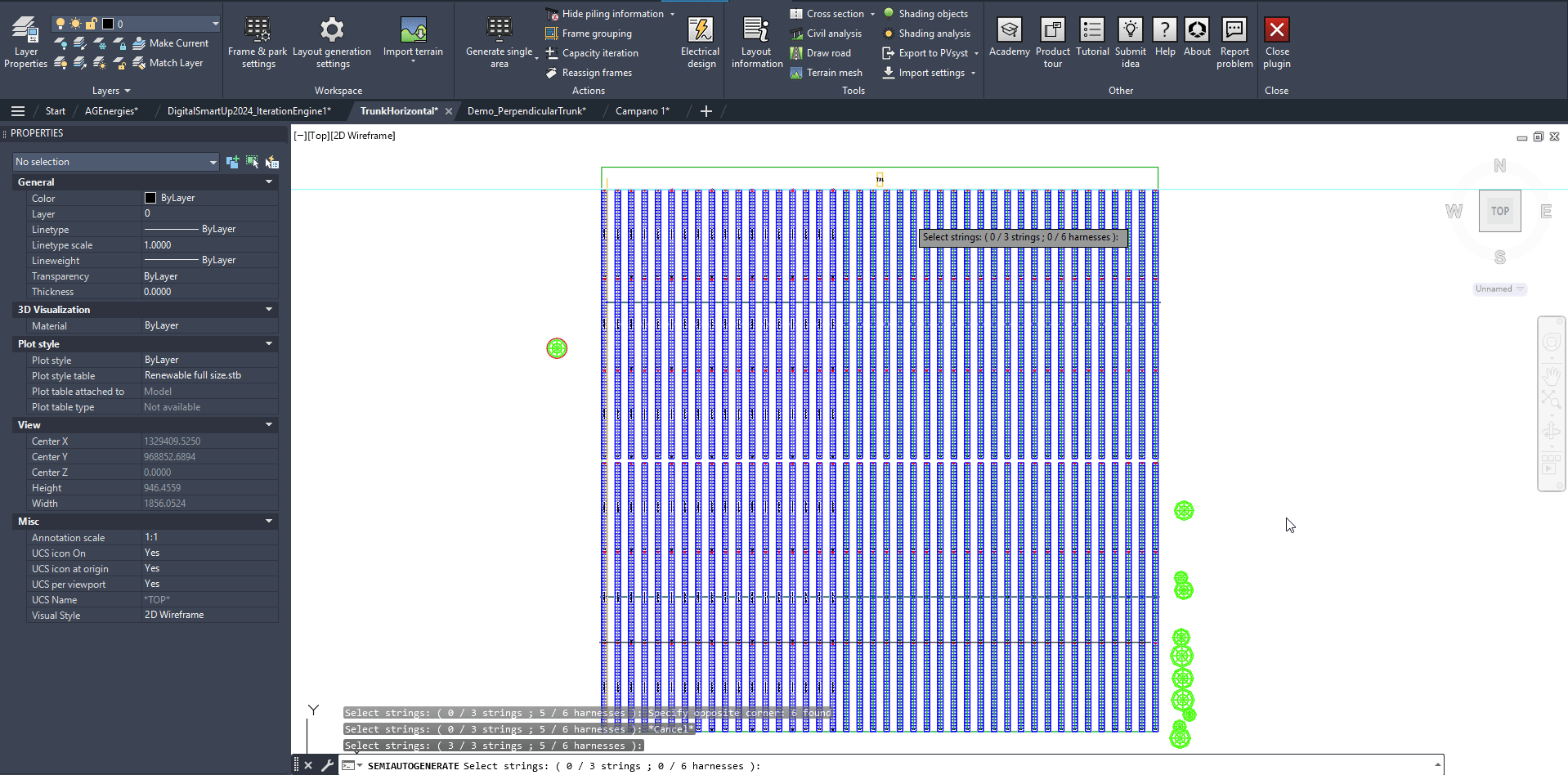Click Quick Select icon in Properties
This screenshot has width=1568, height=775.
click(x=272, y=162)
